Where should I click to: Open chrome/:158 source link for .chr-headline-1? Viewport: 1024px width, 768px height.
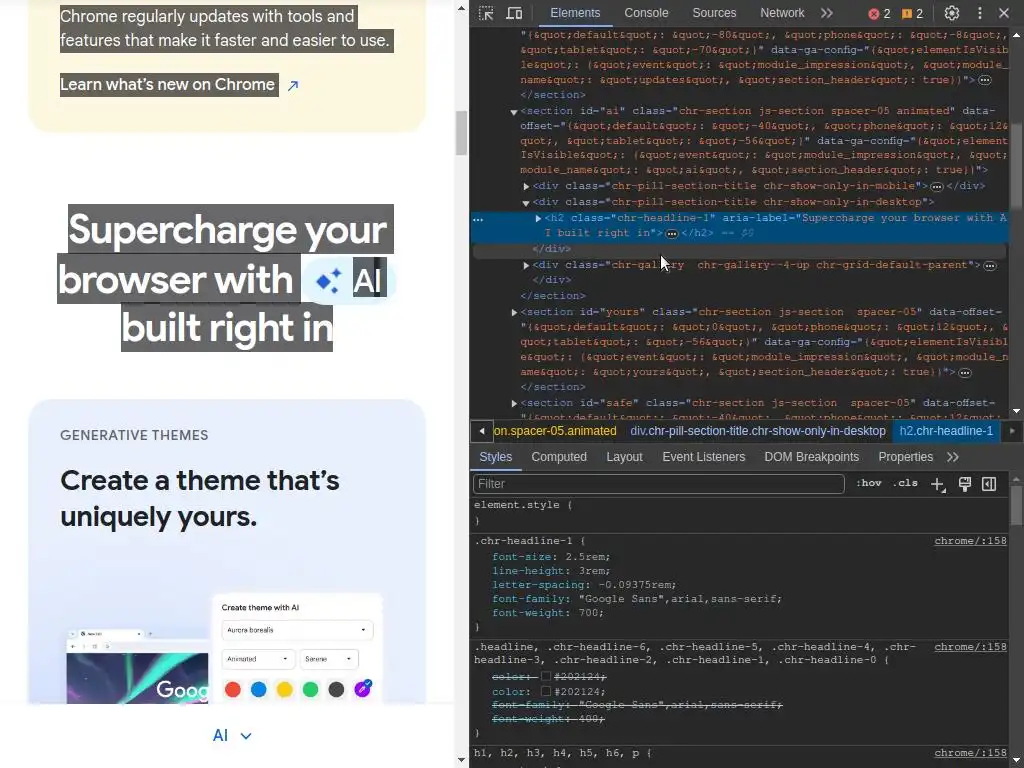pyautogui.click(x=970, y=541)
